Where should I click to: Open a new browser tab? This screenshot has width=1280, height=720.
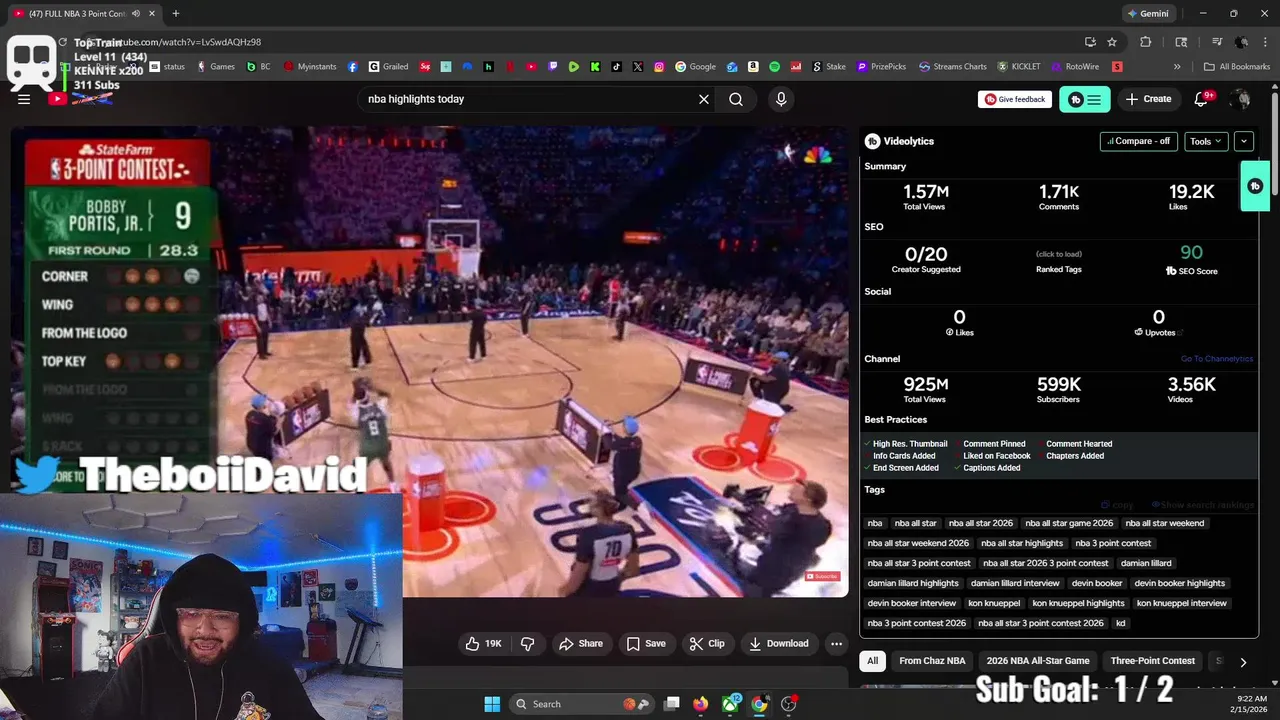pyautogui.click(x=176, y=14)
